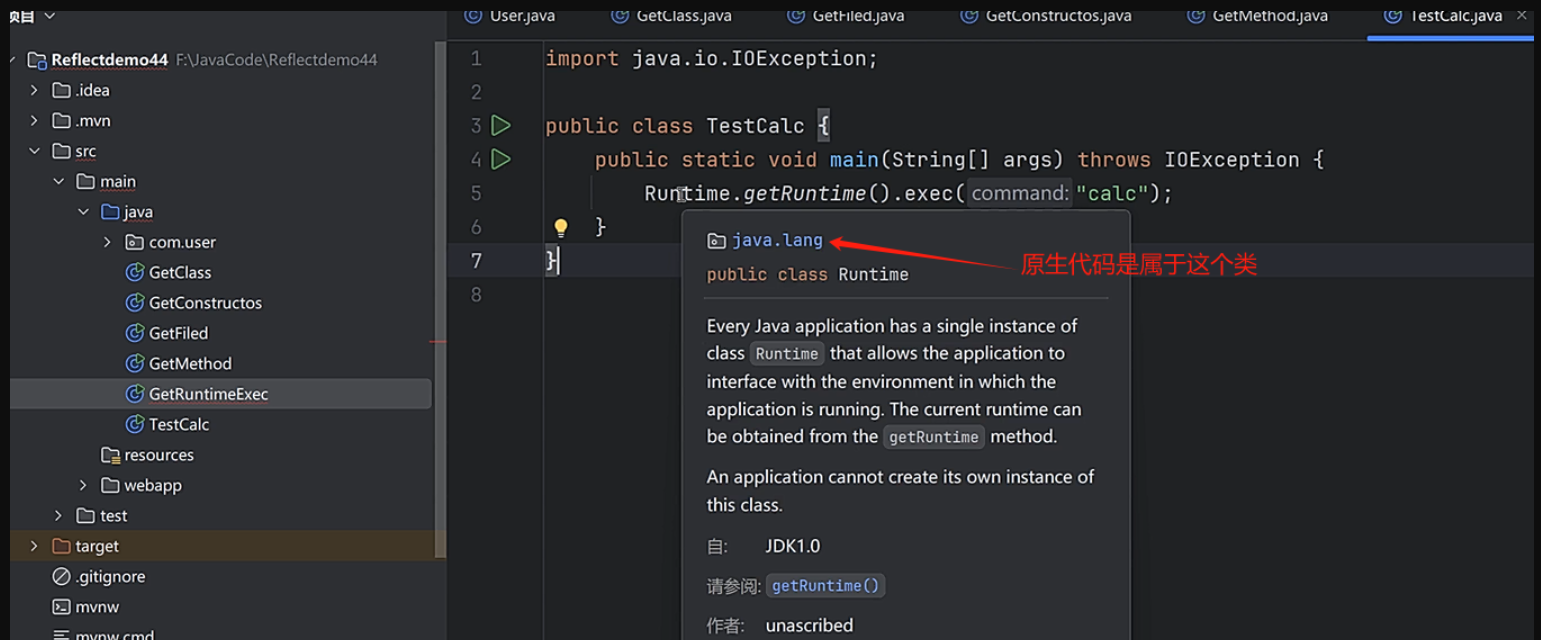Click the GetRuntimeExec class icon in tree

(x=134, y=394)
